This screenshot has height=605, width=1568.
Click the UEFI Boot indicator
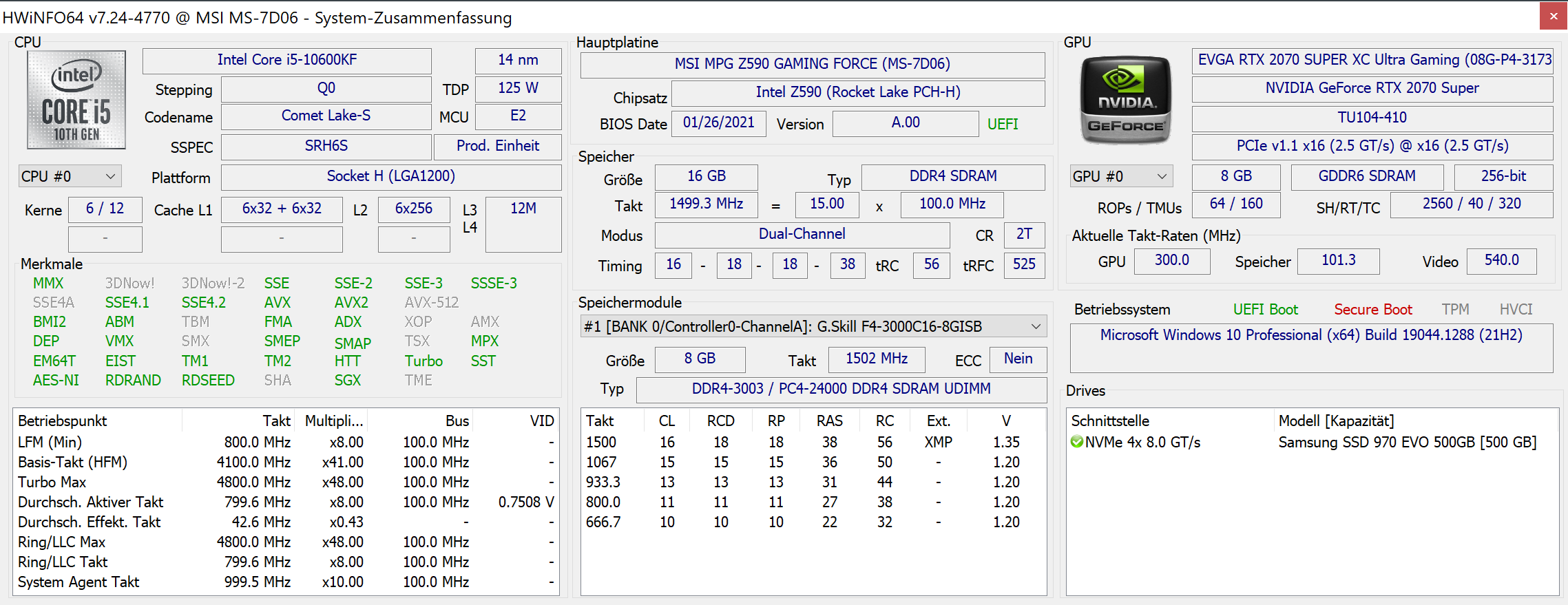pos(1266,310)
